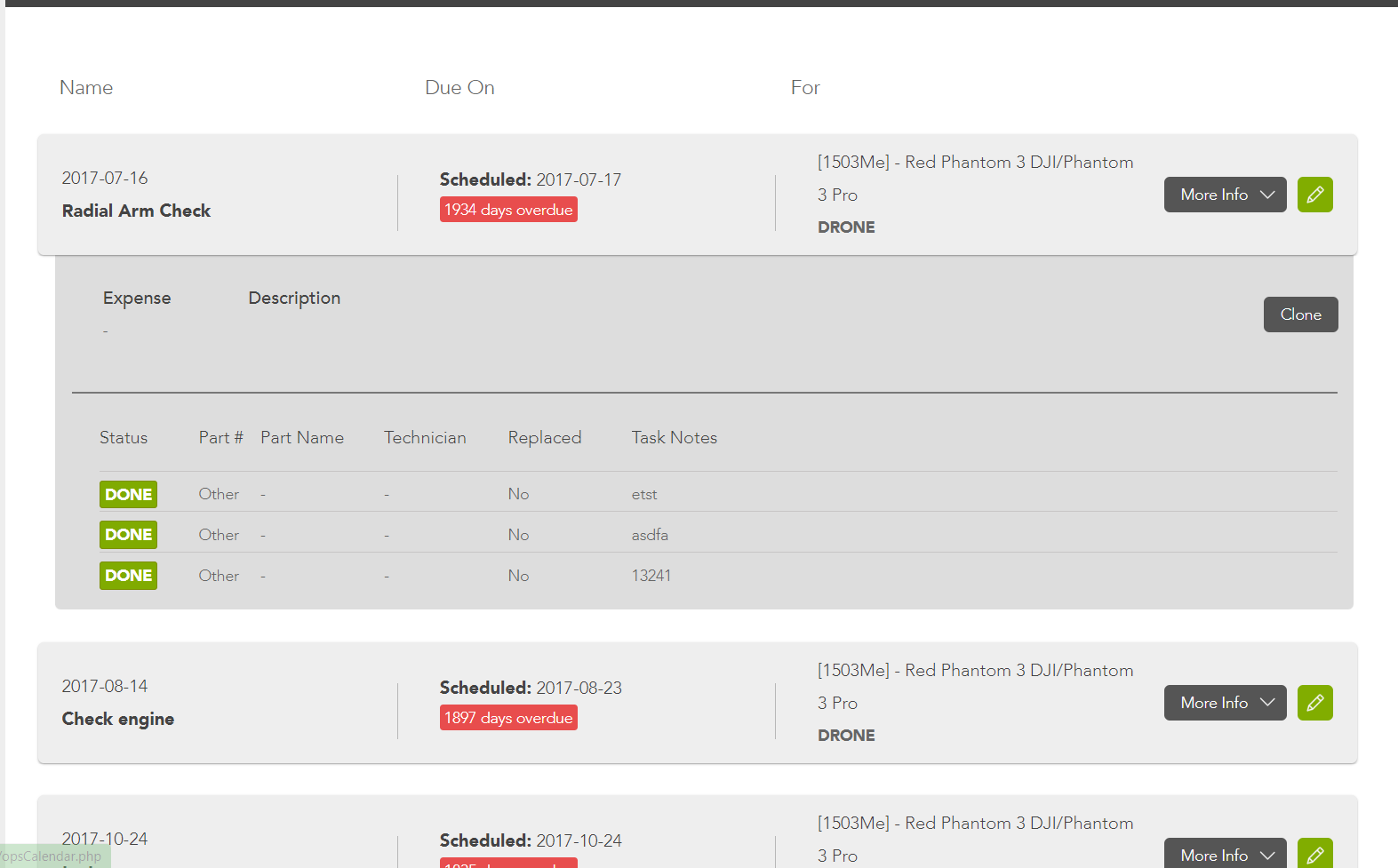Click task note etst

(x=644, y=494)
